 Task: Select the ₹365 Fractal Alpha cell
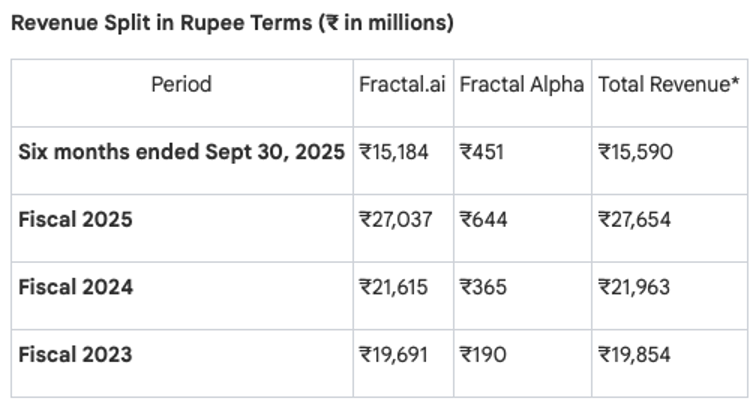(x=483, y=287)
